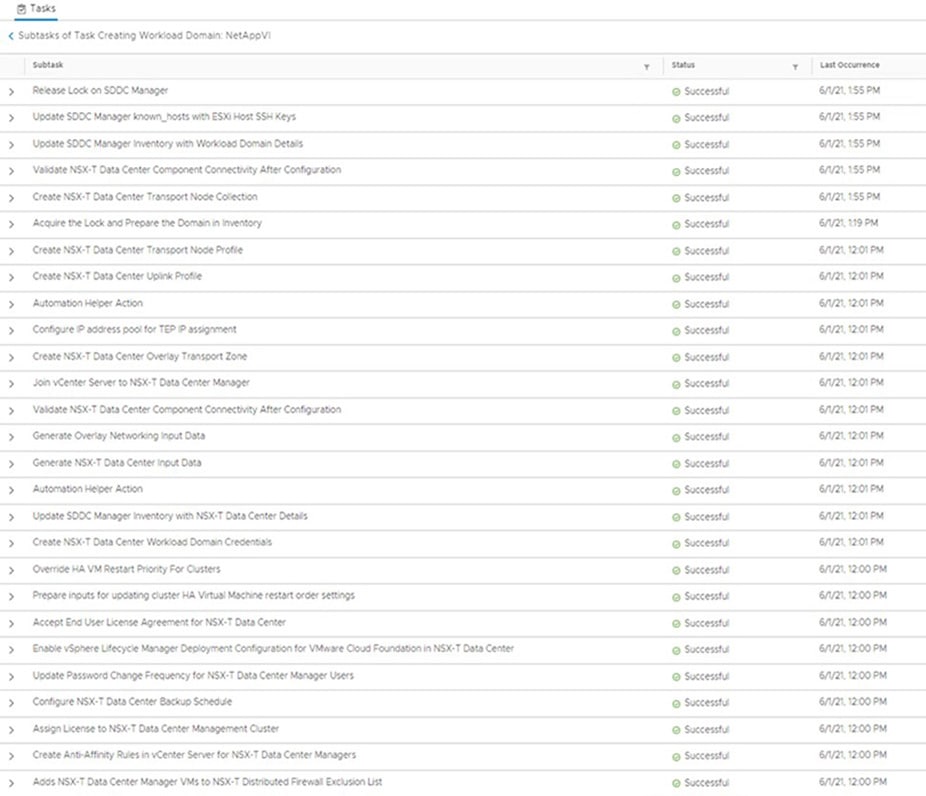The image size is (926, 796).
Task: Select 'Create NSX-T Data Center Workload Domain Credentials' text
Action: 152,542
